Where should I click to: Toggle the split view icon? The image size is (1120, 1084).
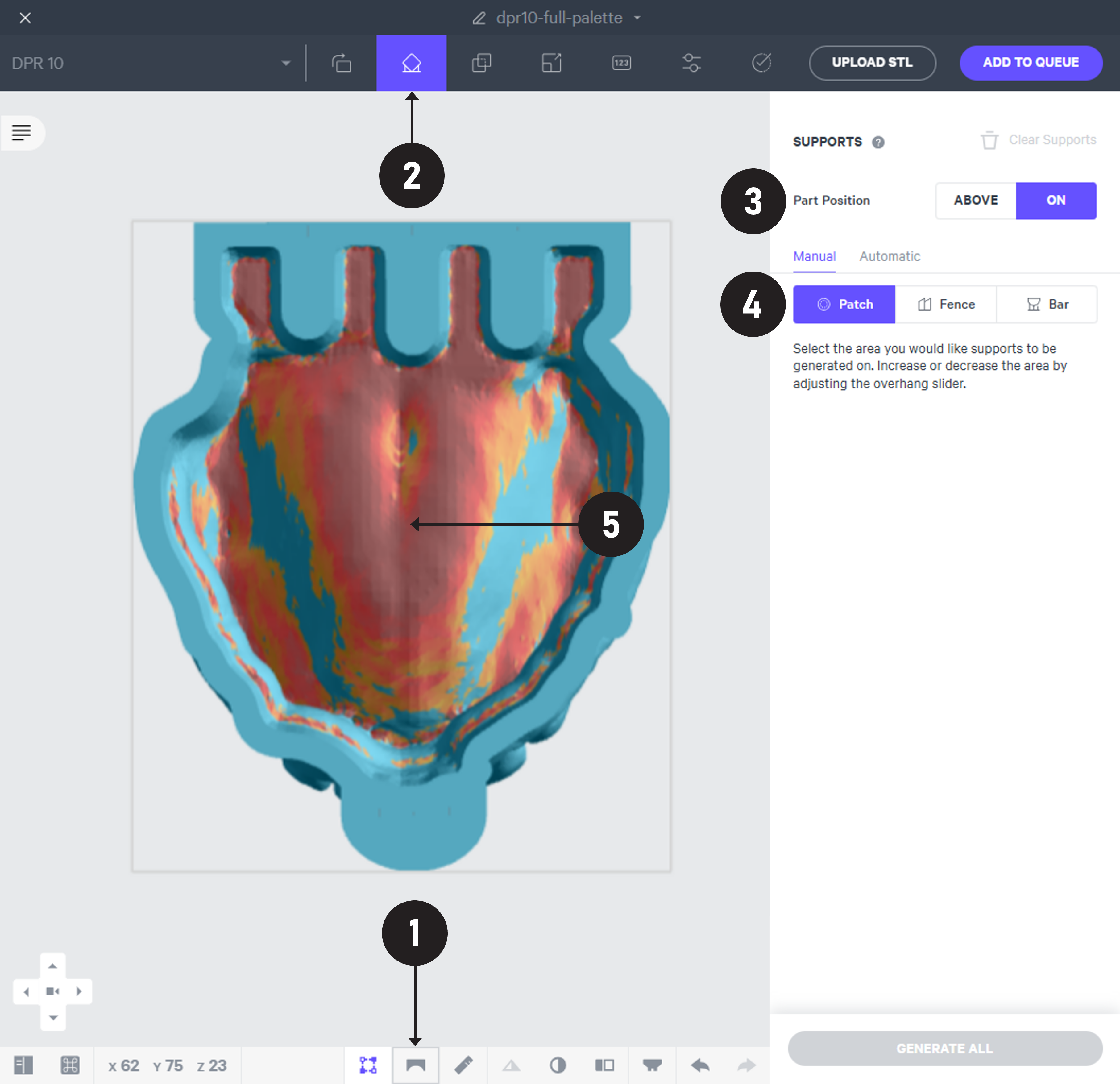(x=604, y=1065)
